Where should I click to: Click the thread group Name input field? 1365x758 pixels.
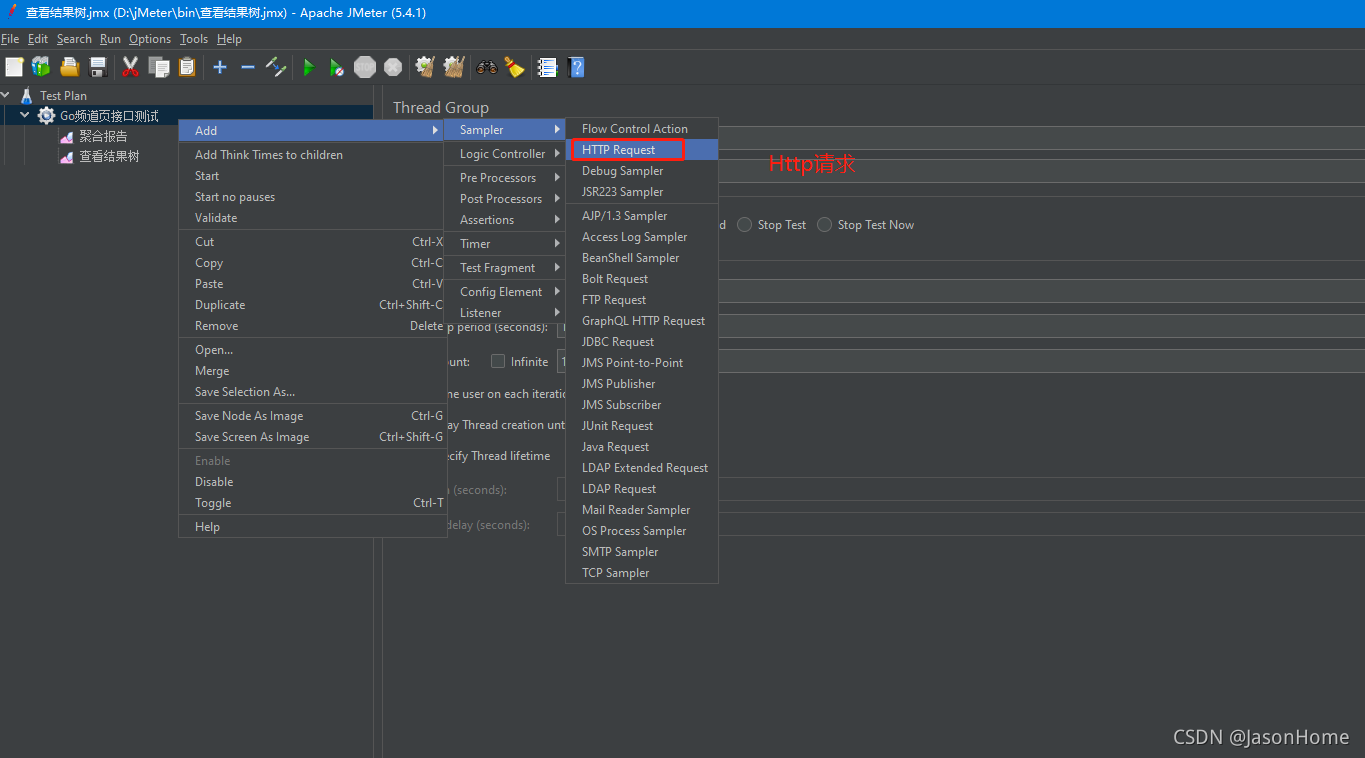1041,137
